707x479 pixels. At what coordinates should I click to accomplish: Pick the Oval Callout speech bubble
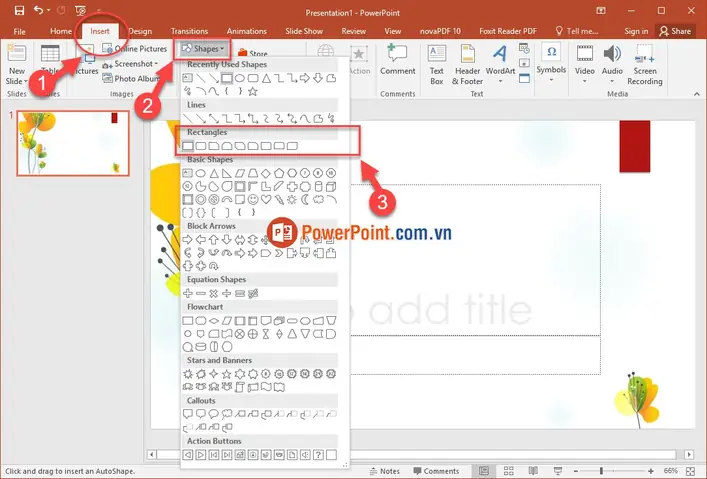pyautogui.click(x=214, y=414)
